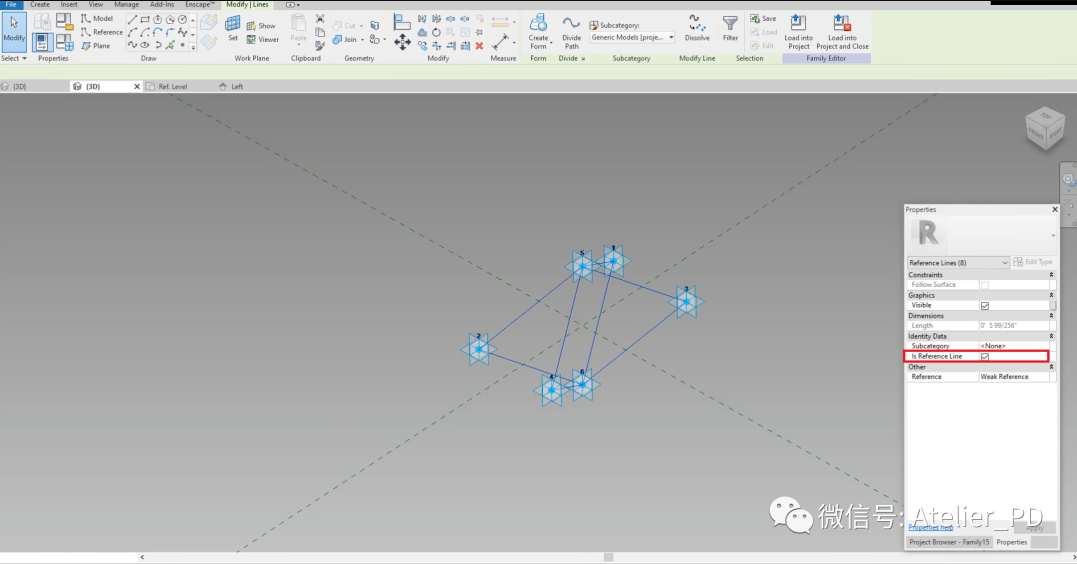Viewport: 1077px width, 564px height.
Task: Open the View ribbon tab
Action: pos(95,4)
